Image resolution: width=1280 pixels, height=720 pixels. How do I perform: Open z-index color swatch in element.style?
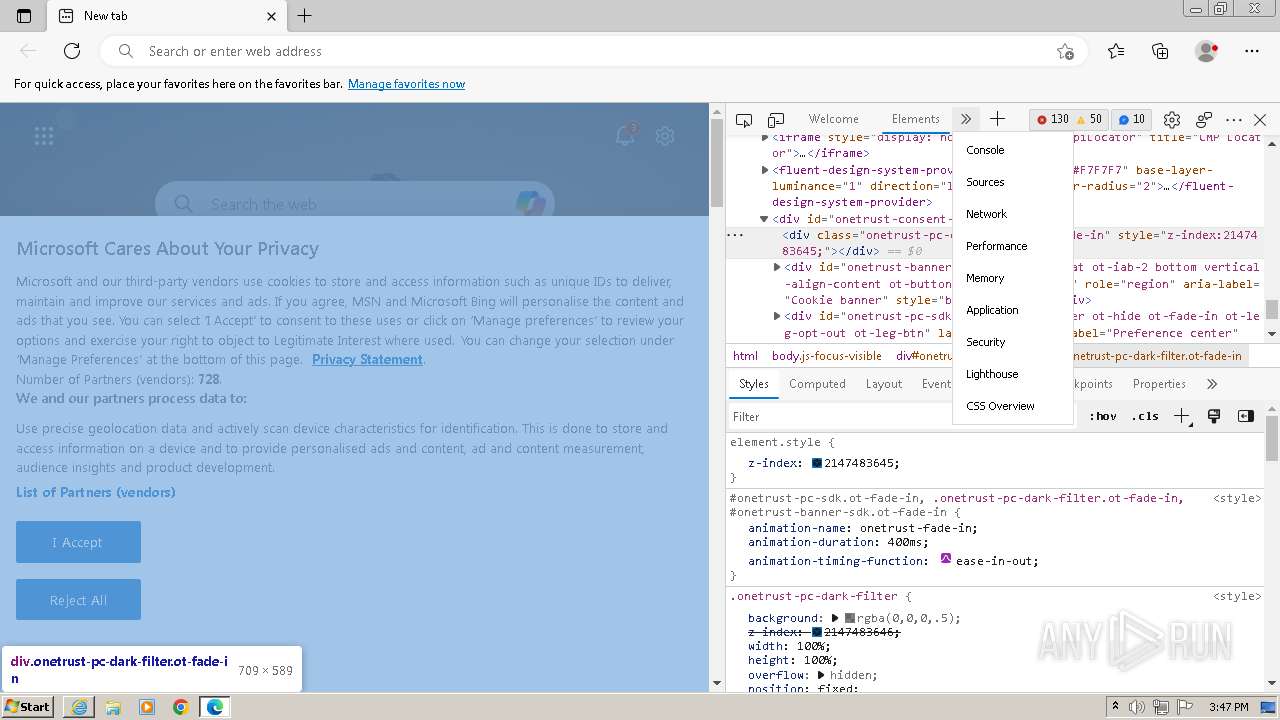[x=817, y=463]
